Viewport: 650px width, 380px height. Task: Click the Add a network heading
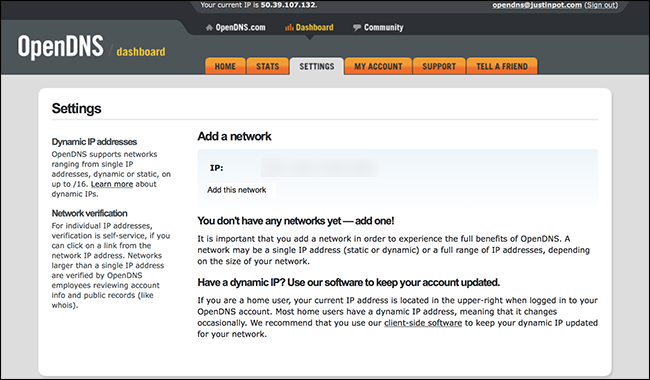point(234,136)
